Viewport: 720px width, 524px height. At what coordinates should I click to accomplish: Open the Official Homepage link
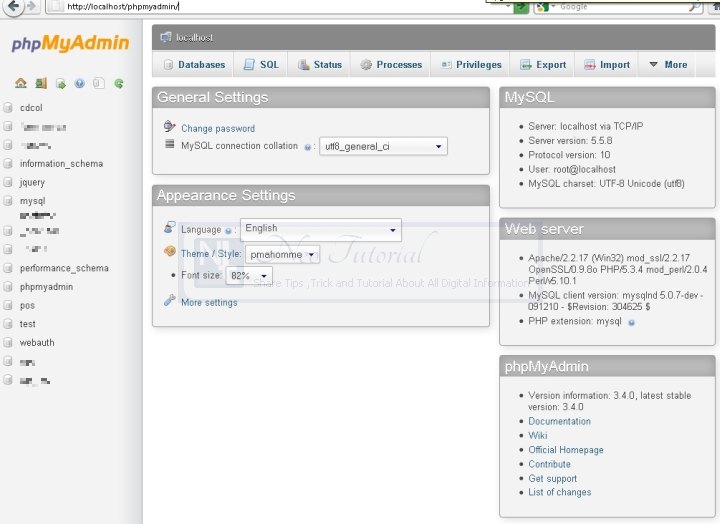tap(566, 450)
